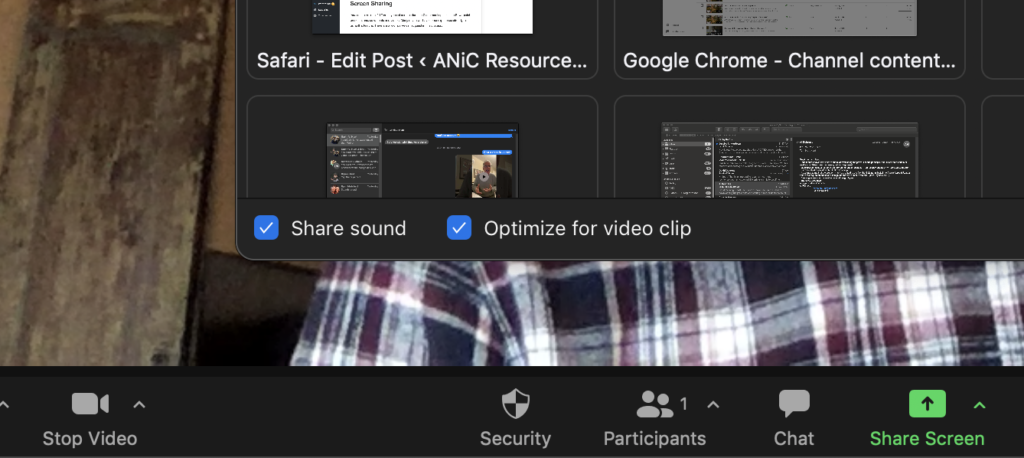
Task: Open the green arrow menu beside Share Screen
Action: (979, 405)
